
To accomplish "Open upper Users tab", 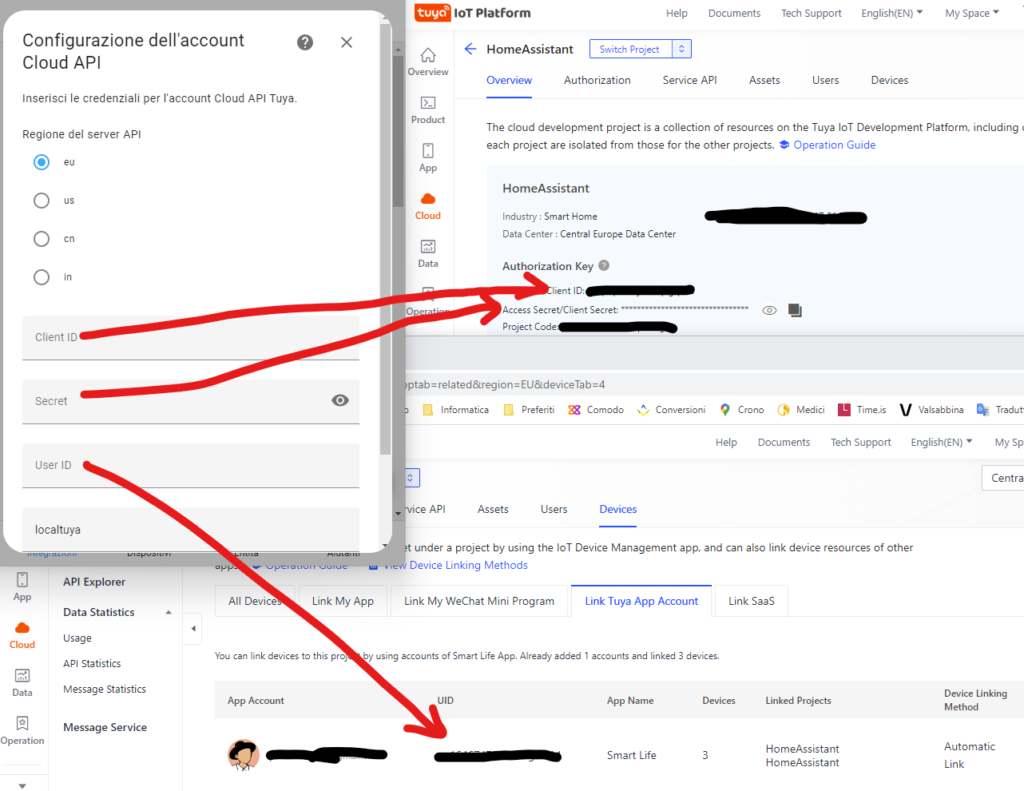I will click(825, 80).
